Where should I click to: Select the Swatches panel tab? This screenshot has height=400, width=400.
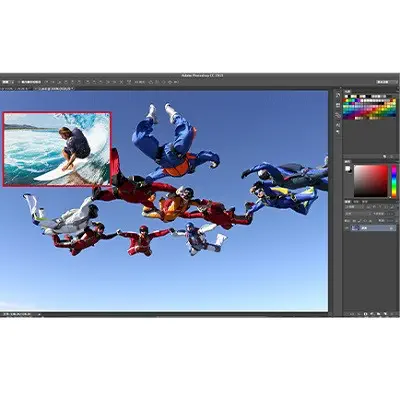click(347, 91)
